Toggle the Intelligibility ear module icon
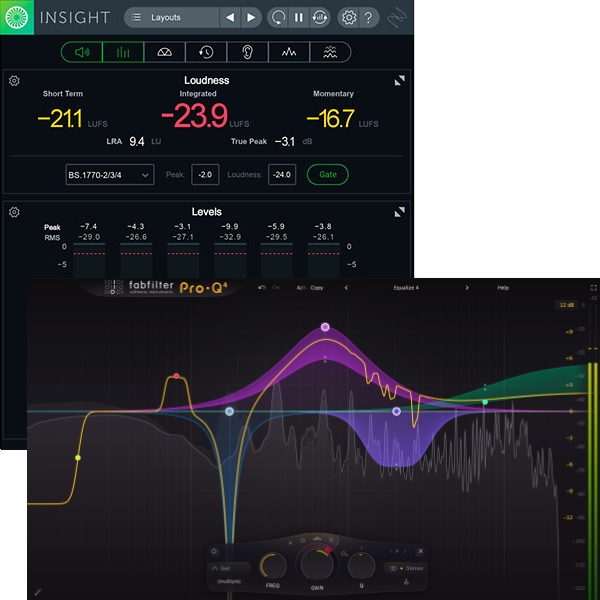Screen dimensions: 600x600 tap(248, 52)
